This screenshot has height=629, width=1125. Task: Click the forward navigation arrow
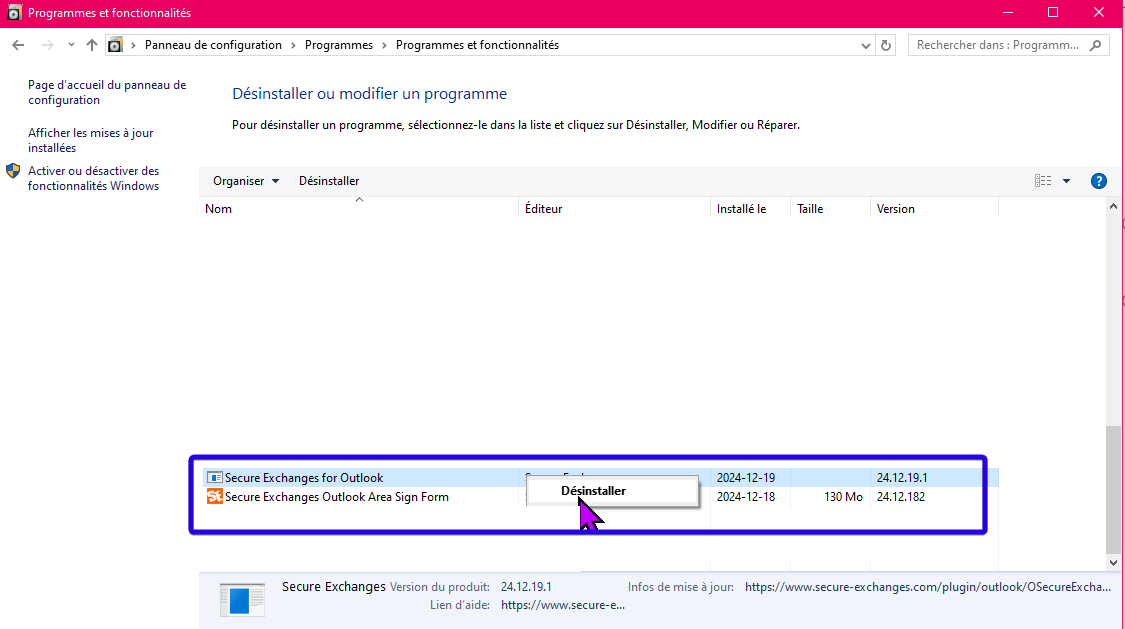[x=47, y=45]
